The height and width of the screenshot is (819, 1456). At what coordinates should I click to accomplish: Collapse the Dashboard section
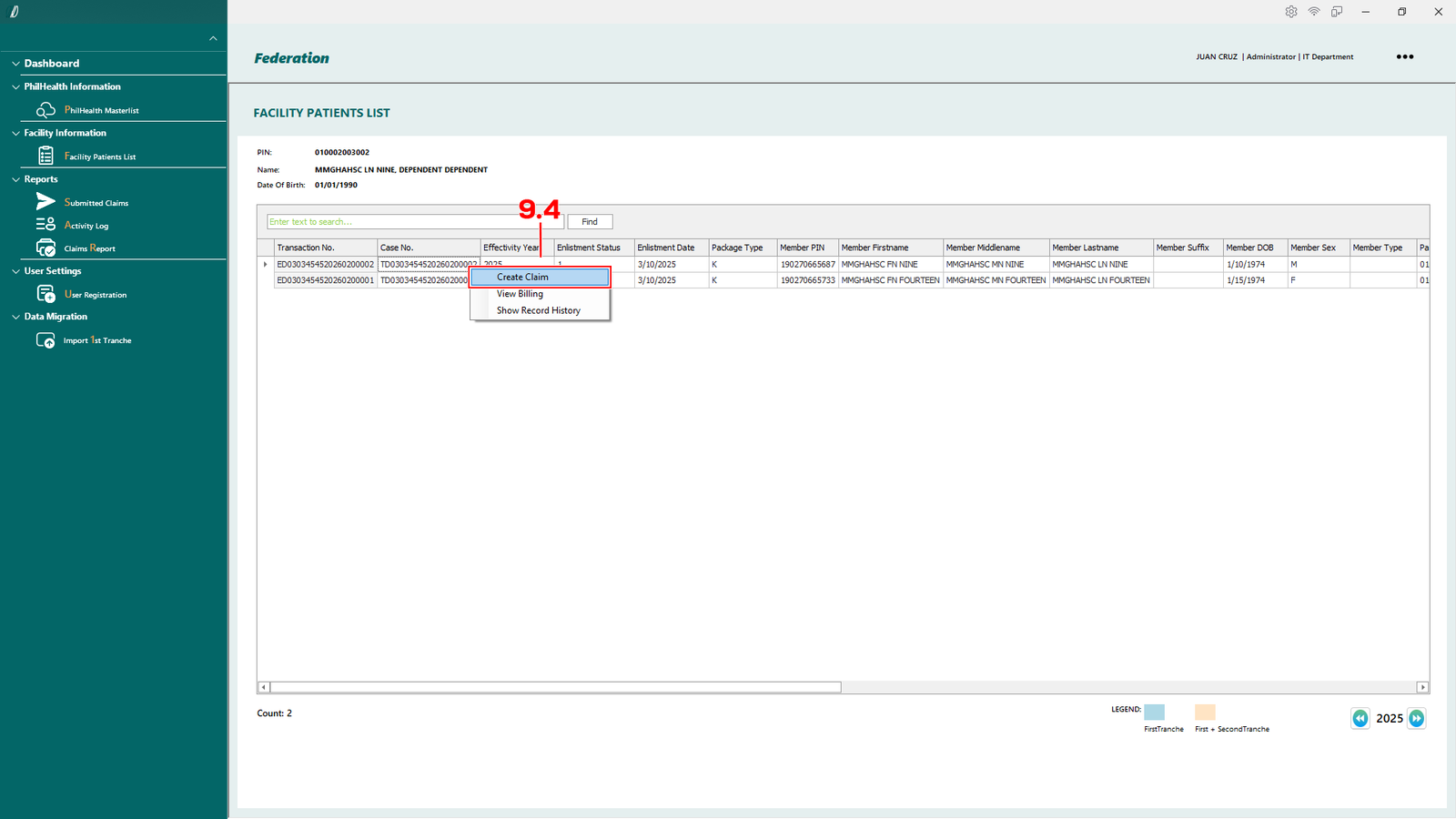coord(15,64)
